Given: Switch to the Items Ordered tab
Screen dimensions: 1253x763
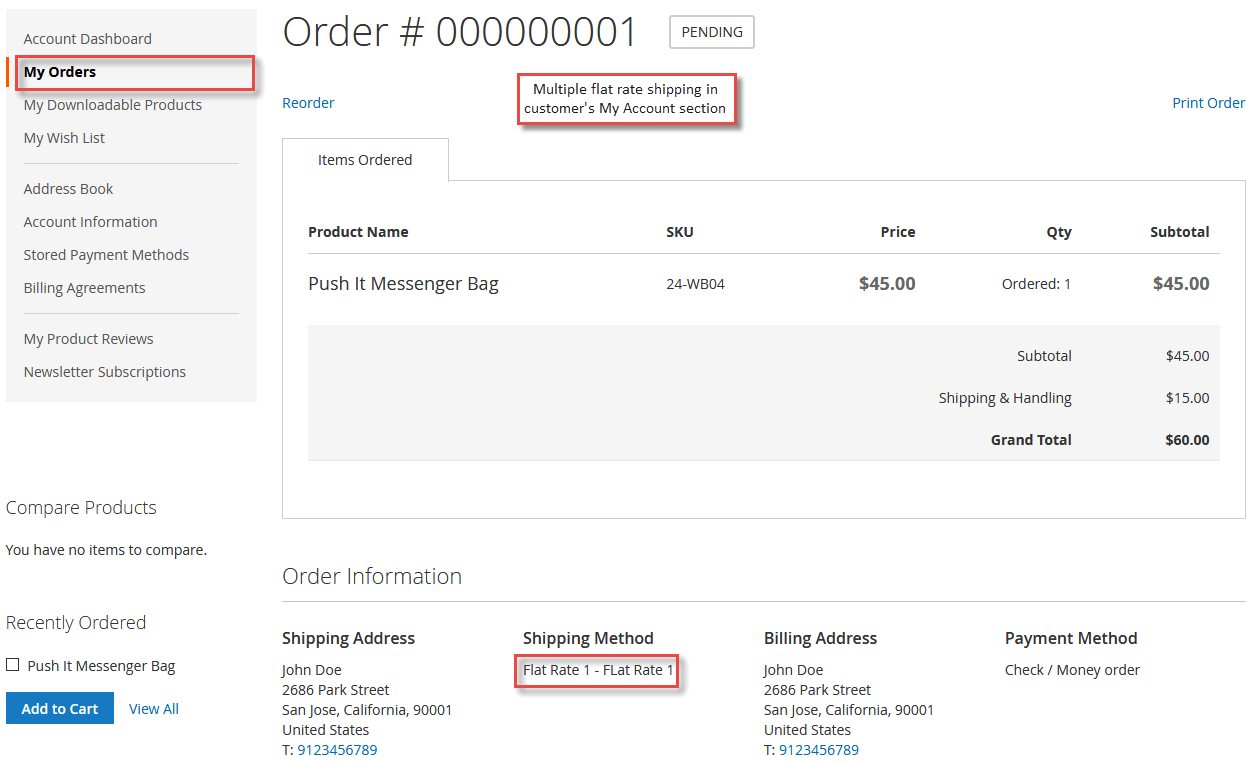Looking at the screenshot, I should point(365,159).
